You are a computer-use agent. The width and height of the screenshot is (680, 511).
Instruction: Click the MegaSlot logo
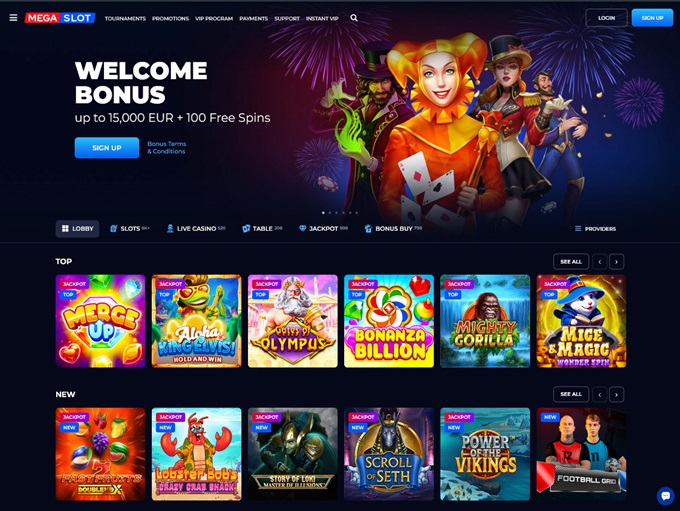[60, 18]
